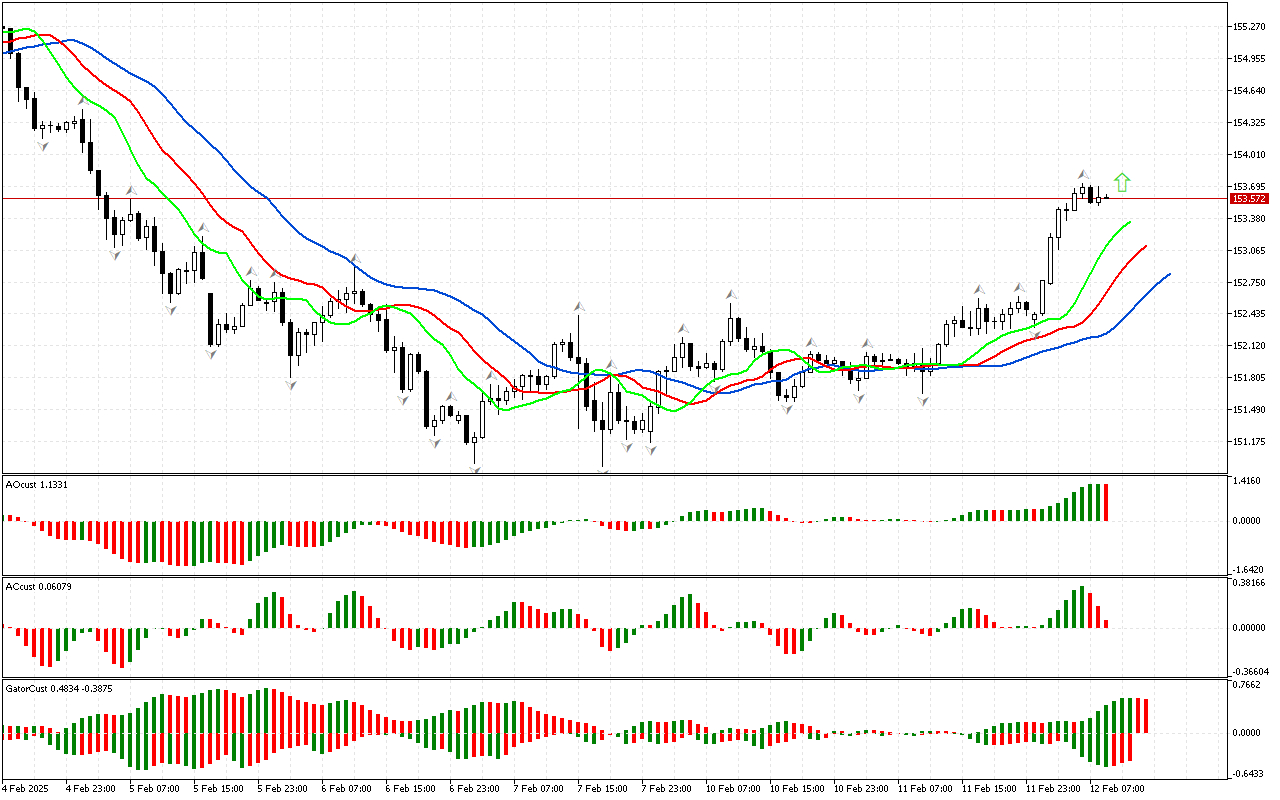Click price scale value 151.175

tap(1249, 442)
